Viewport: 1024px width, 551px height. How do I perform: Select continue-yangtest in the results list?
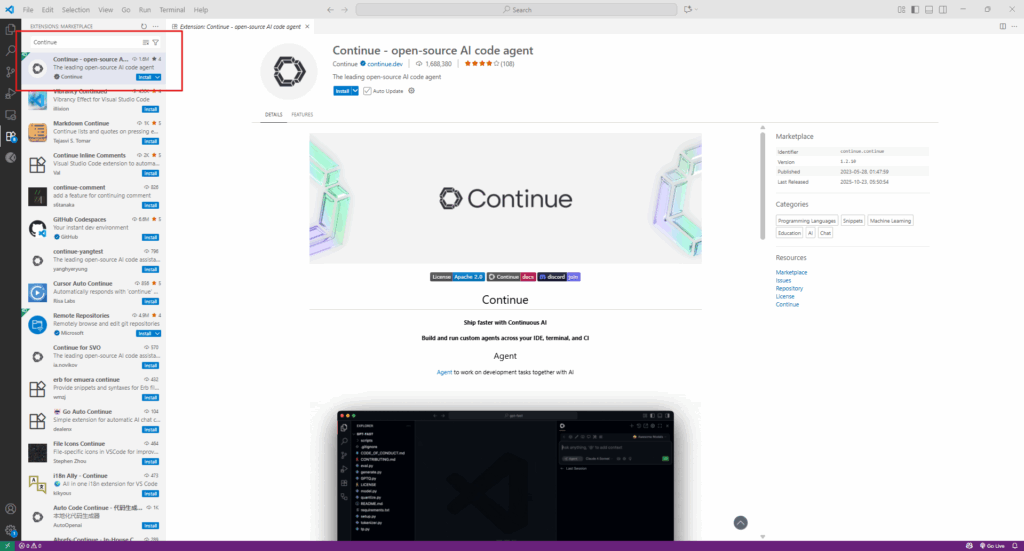click(x=94, y=260)
